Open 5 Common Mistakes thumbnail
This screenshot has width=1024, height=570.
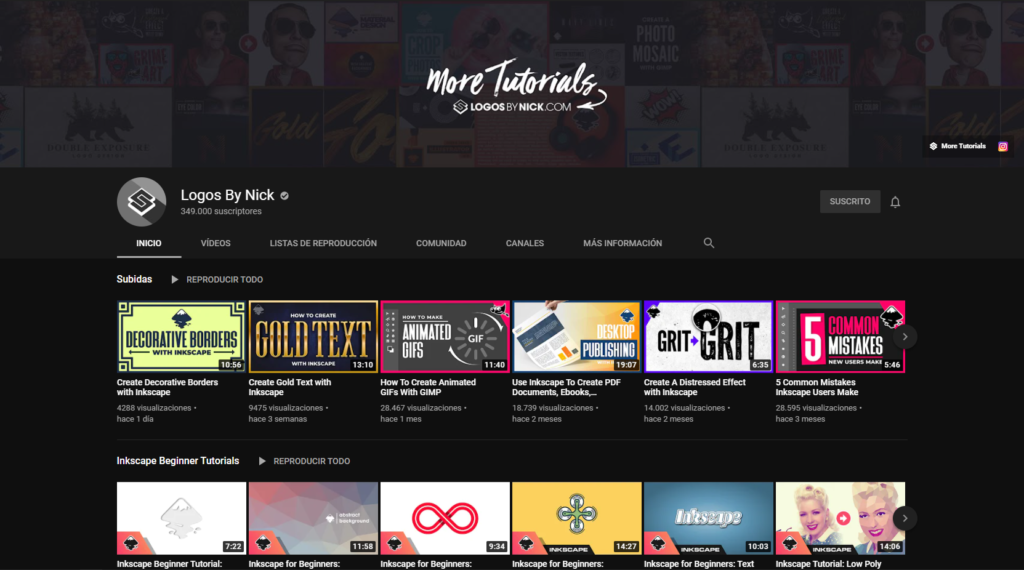coord(840,337)
